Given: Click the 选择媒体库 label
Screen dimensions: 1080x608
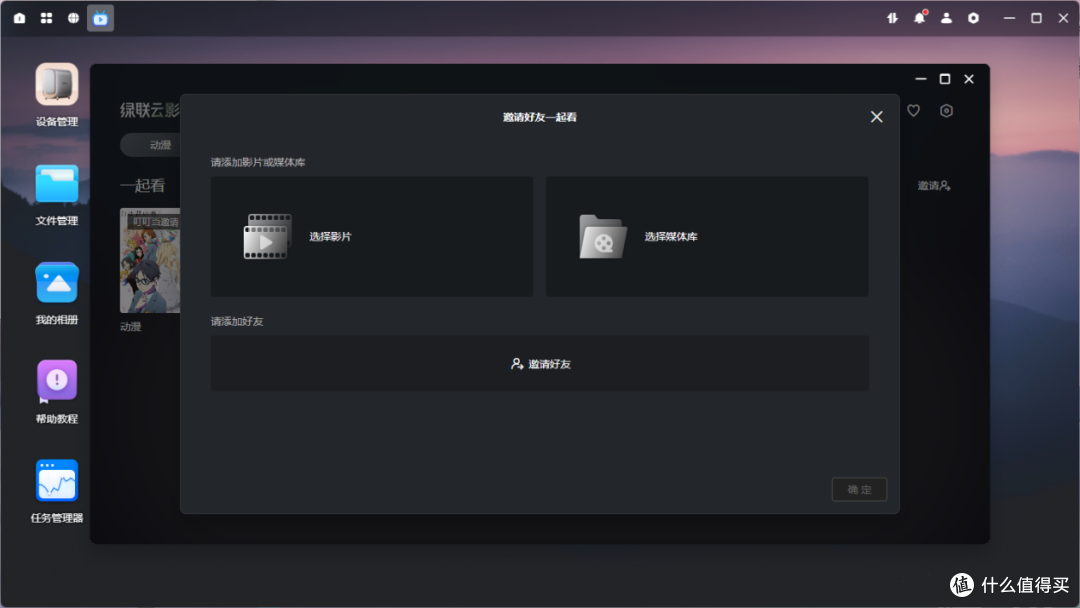Looking at the screenshot, I should click(x=671, y=236).
